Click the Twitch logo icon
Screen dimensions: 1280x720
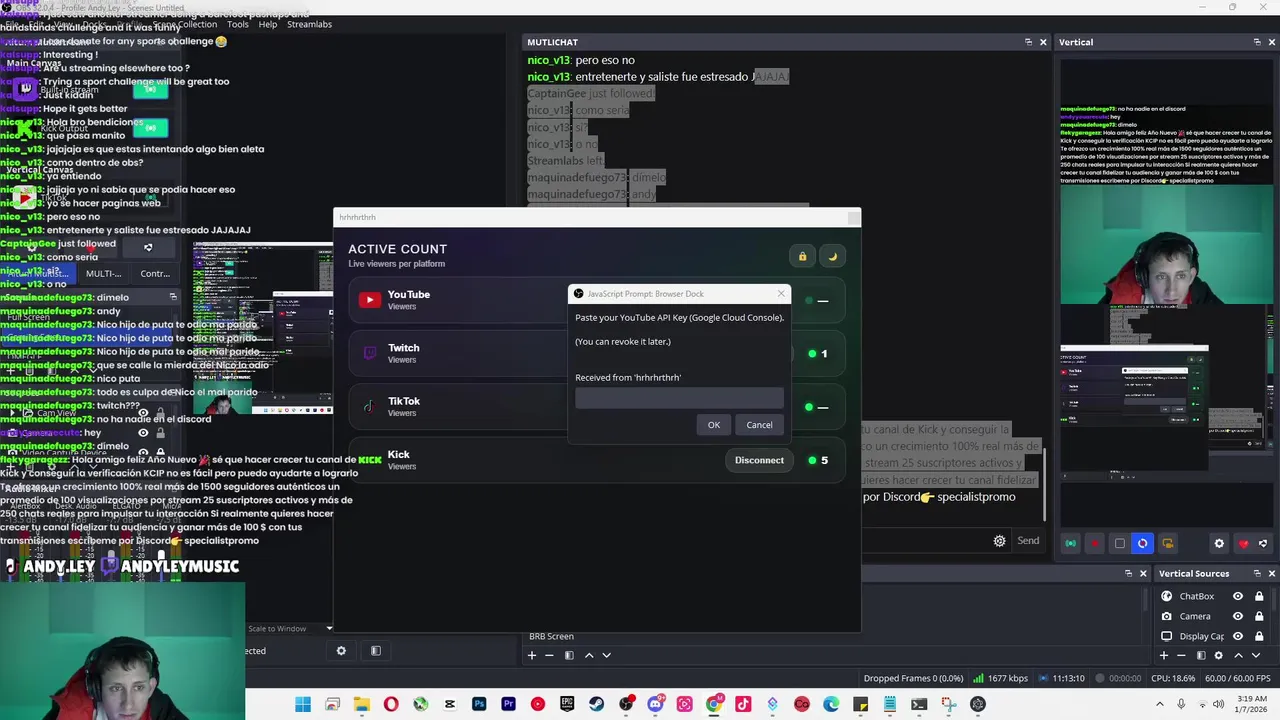pyautogui.click(x=370, y=353)
